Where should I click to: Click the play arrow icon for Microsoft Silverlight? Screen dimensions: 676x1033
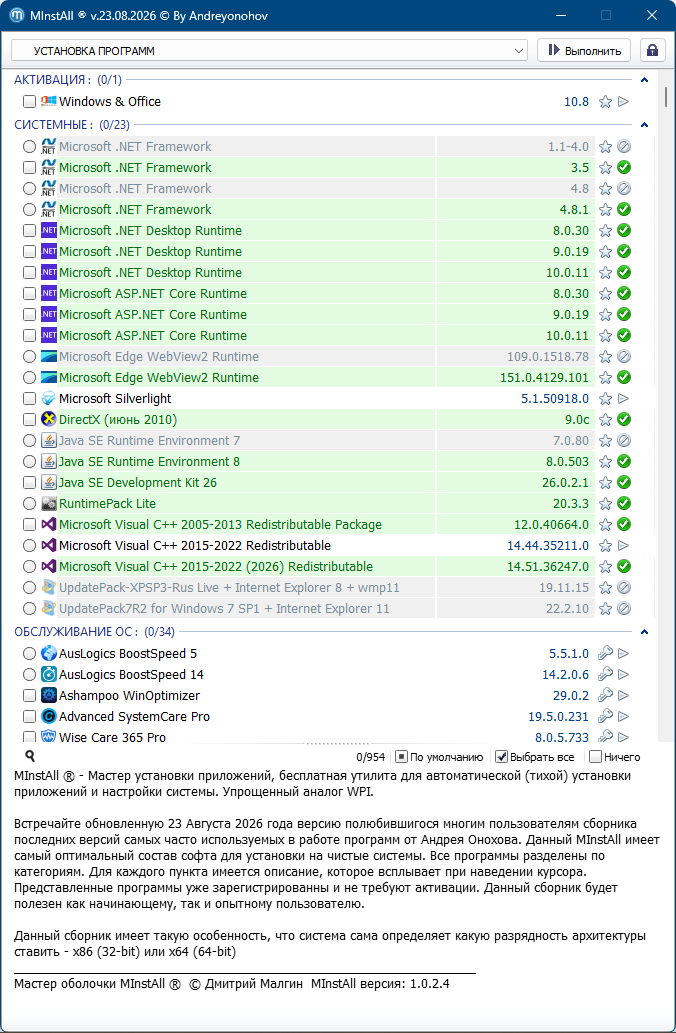pos(624,399)
